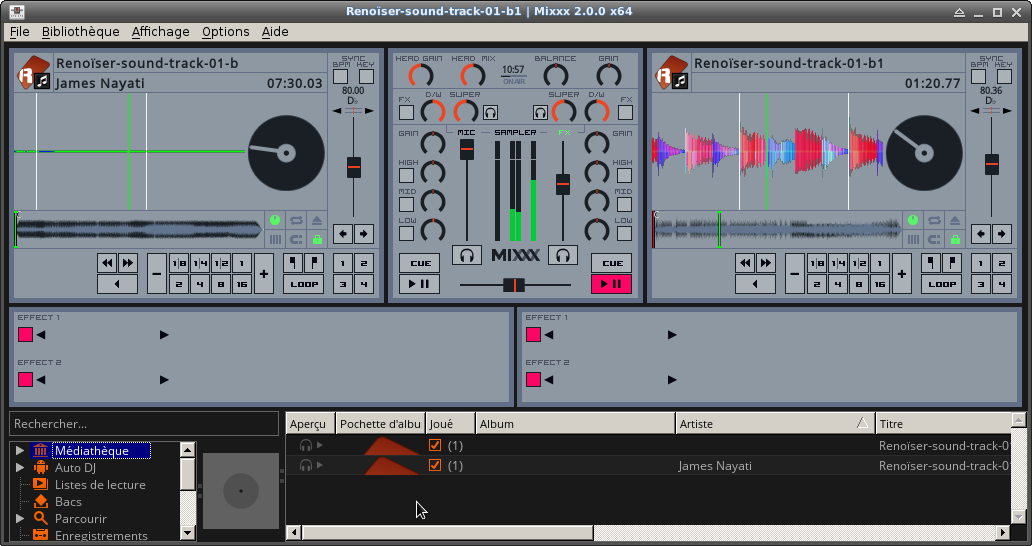Toggle right FX unit headphone button
1032x546 pixels.
click(540, 112)
